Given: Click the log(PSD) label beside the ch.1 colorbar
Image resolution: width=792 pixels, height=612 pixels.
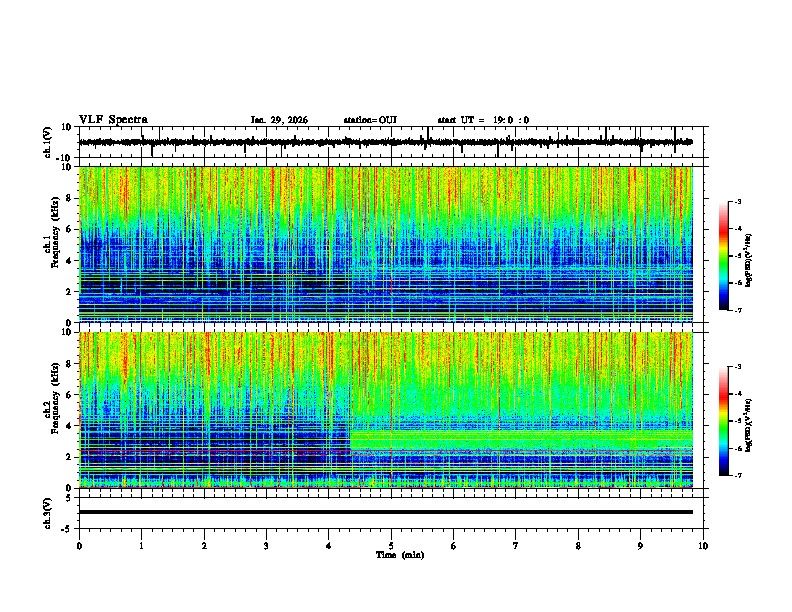Looking at the screenshot, I should pos(748,261).
